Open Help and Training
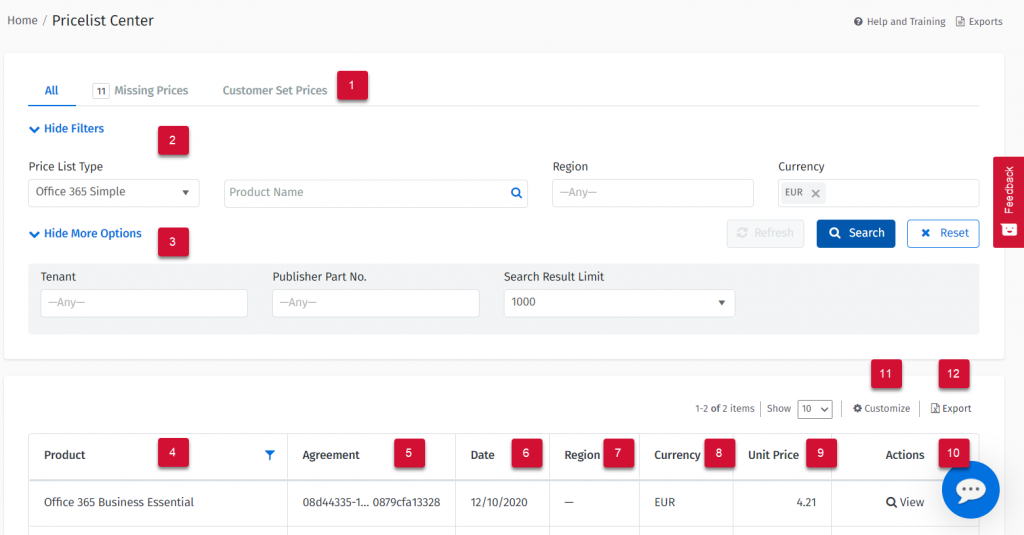This screenshot has width=1024, height=535. coord(899,22)
